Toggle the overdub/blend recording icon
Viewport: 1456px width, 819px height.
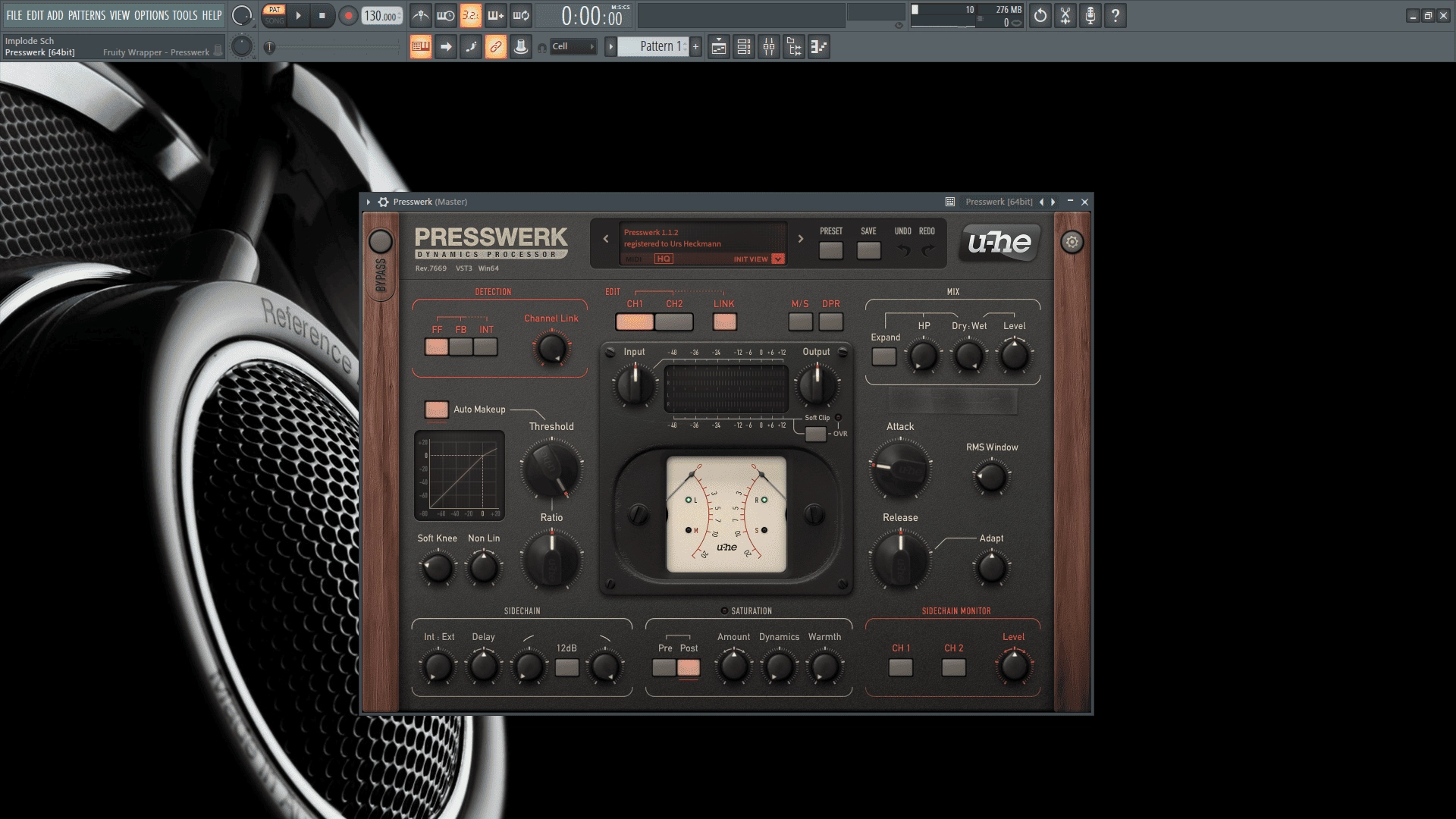[x=496, y=15]
